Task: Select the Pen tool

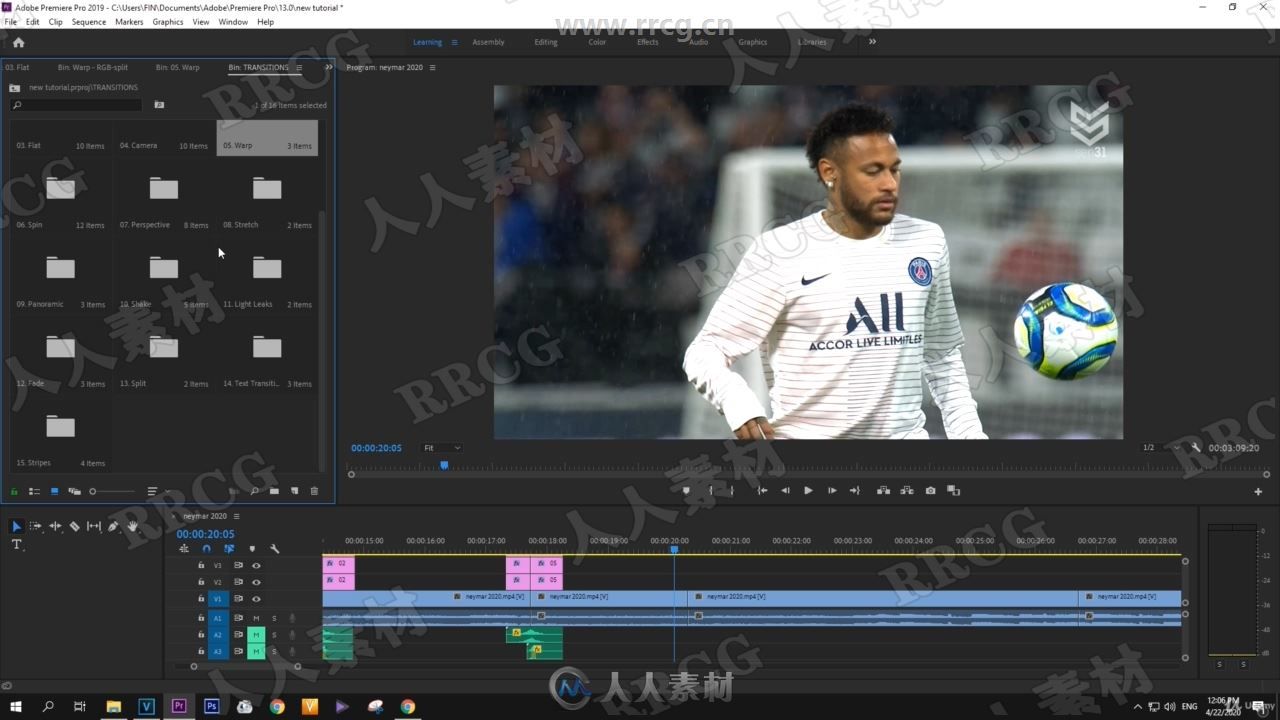Action: 113,526
